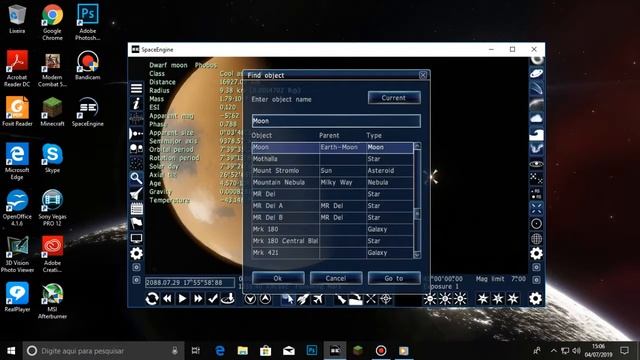640x360 pixels.
Task: Toggle constellations icon in right toolbar
Action: [x=536, y=178]
